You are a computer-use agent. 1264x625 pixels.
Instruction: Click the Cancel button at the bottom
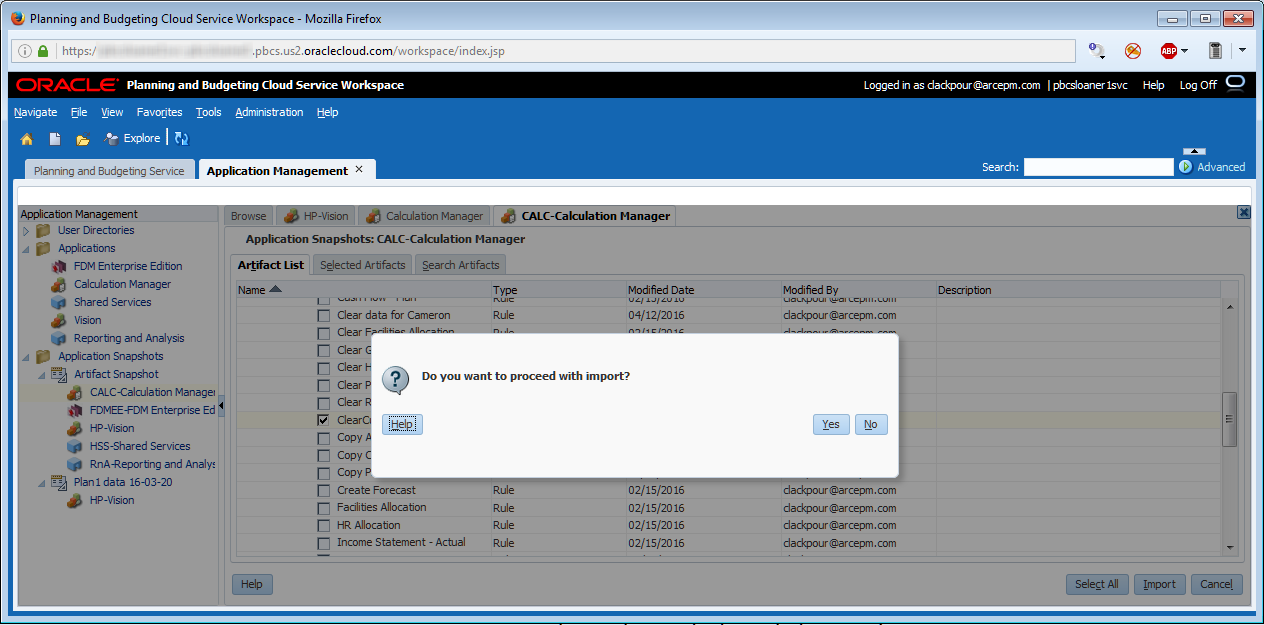(1217, 584)
